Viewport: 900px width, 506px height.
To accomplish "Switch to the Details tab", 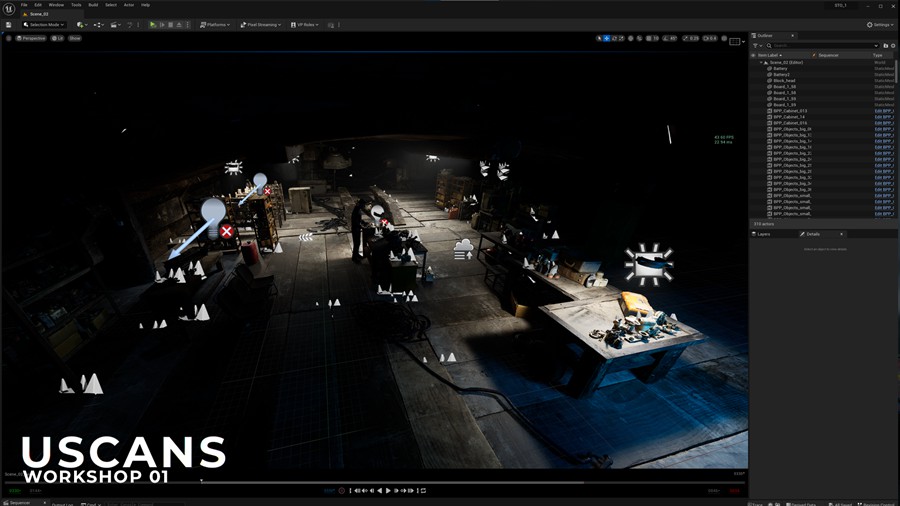I will point(813,234).
